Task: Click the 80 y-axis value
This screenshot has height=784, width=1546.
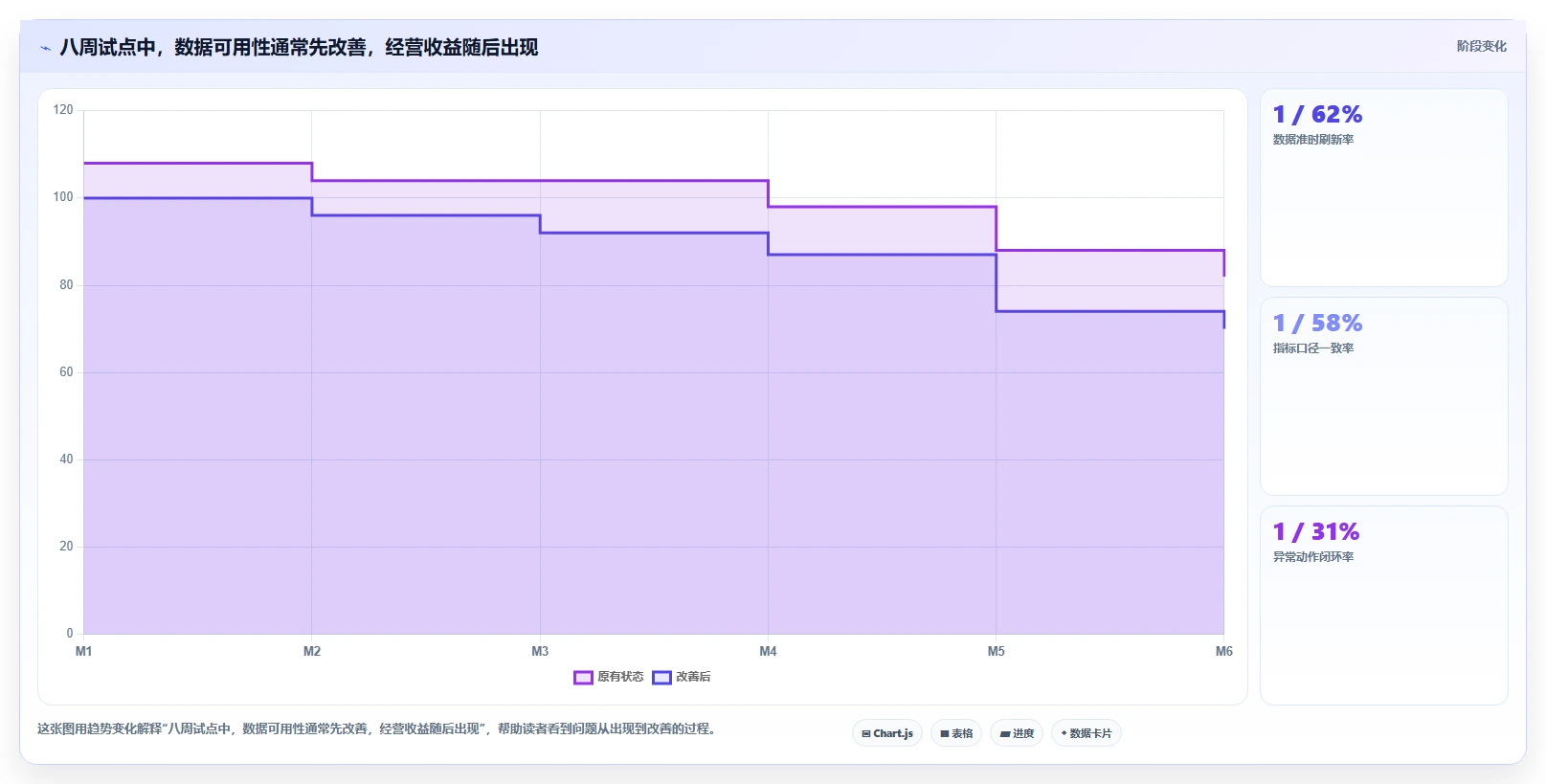Action: (x=66, y=285)
